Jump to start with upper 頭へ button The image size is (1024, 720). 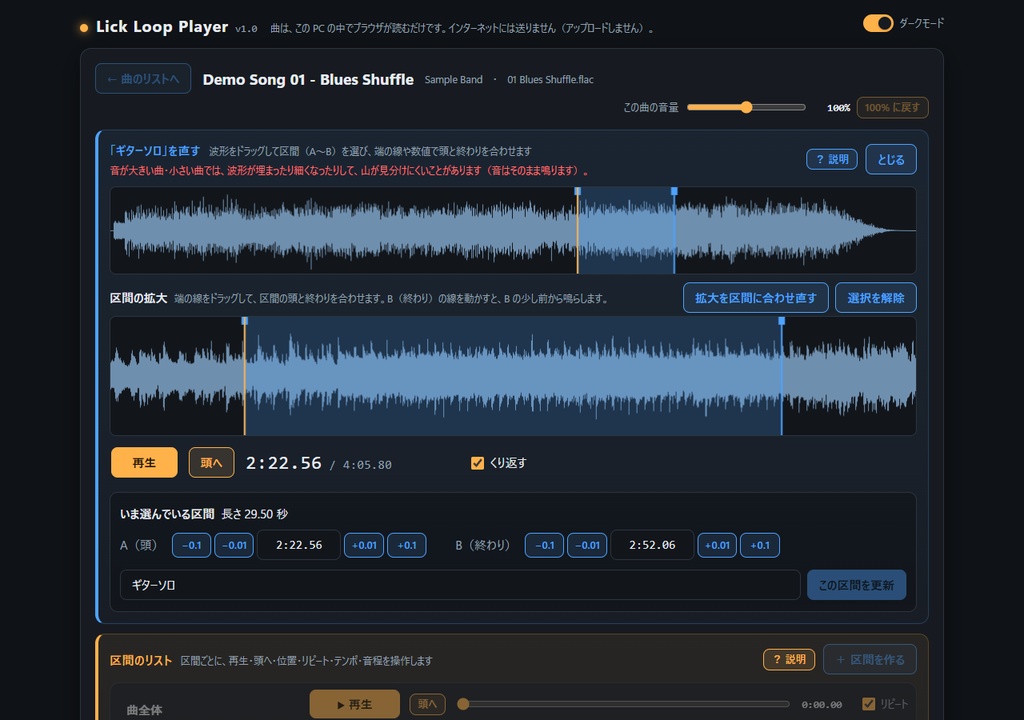[212, 463]
